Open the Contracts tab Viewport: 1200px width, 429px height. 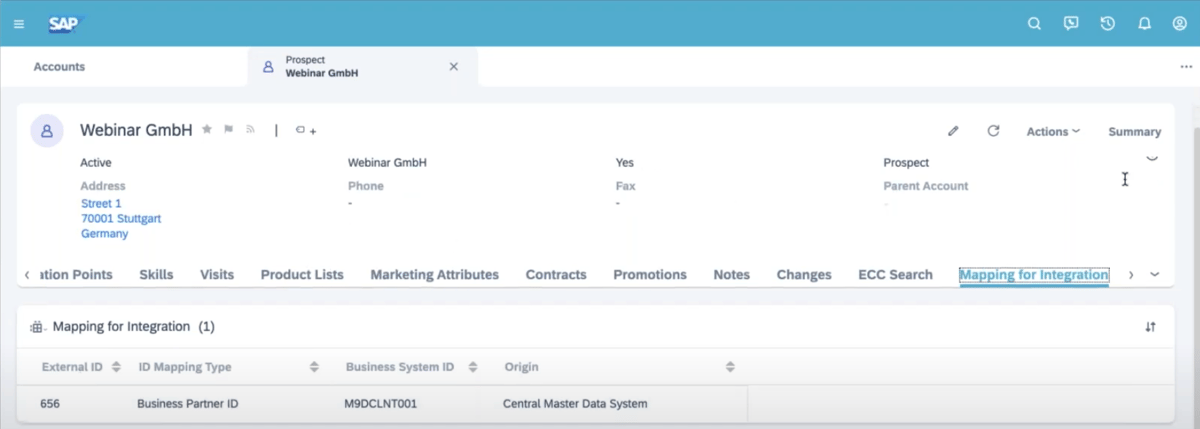click(556, 275)
